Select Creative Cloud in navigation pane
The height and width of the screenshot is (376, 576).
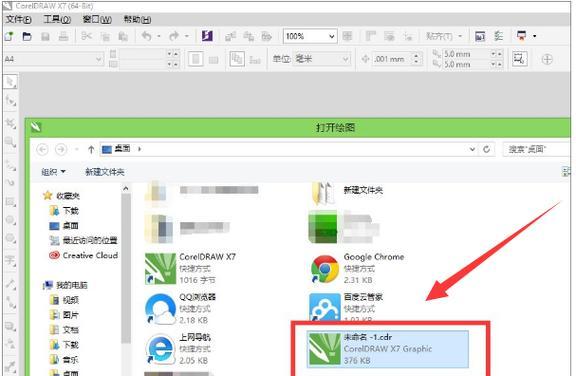tap(84, 255)
